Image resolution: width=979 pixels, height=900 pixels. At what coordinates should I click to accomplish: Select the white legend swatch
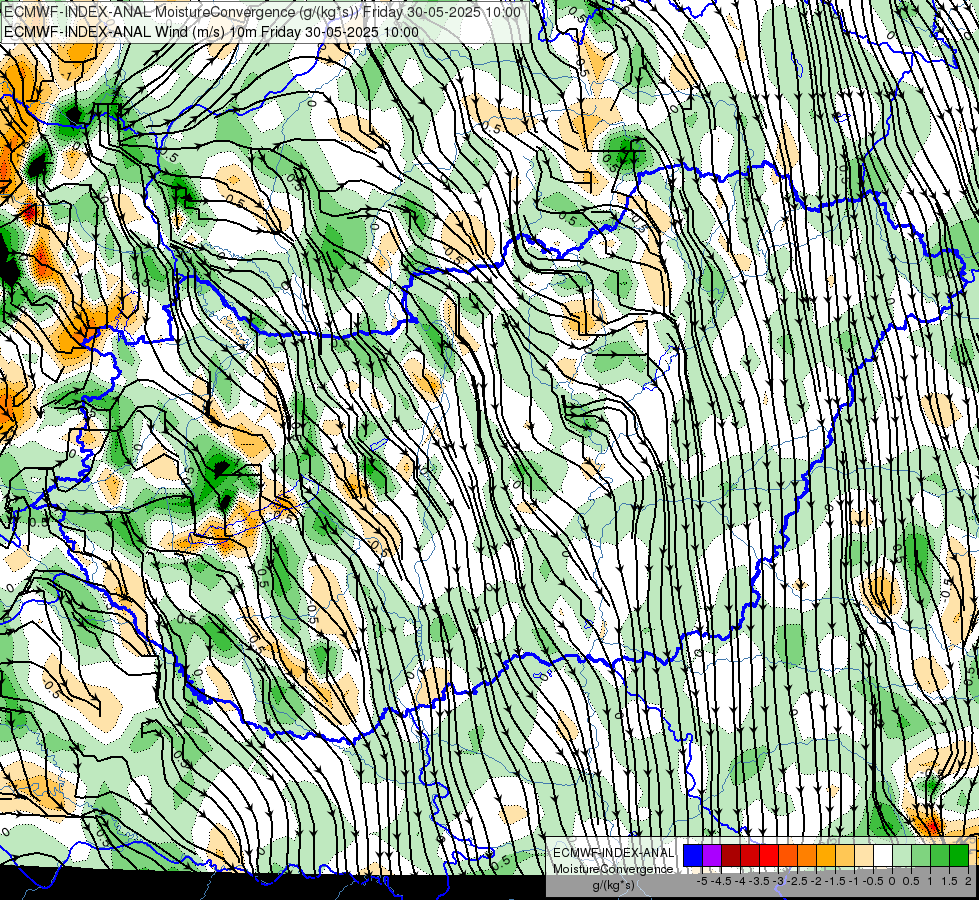pyautogui.click(x=883, y=855)
